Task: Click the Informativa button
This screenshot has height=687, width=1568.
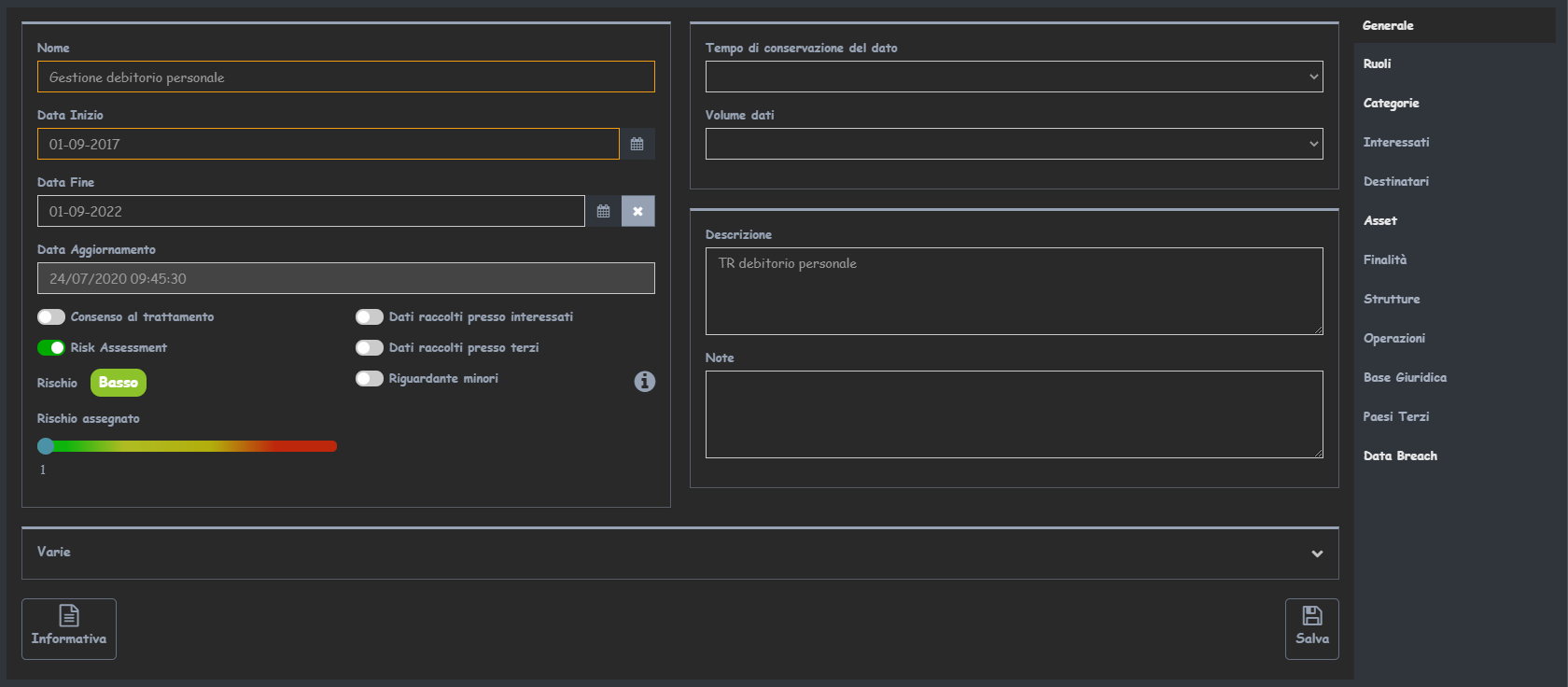Action: pyautogui.click(x=69, y=629)
